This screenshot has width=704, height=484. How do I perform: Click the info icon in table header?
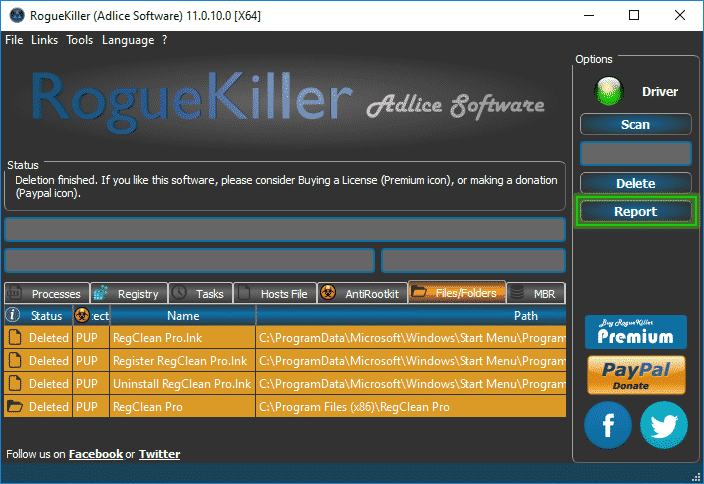[14, 316]
